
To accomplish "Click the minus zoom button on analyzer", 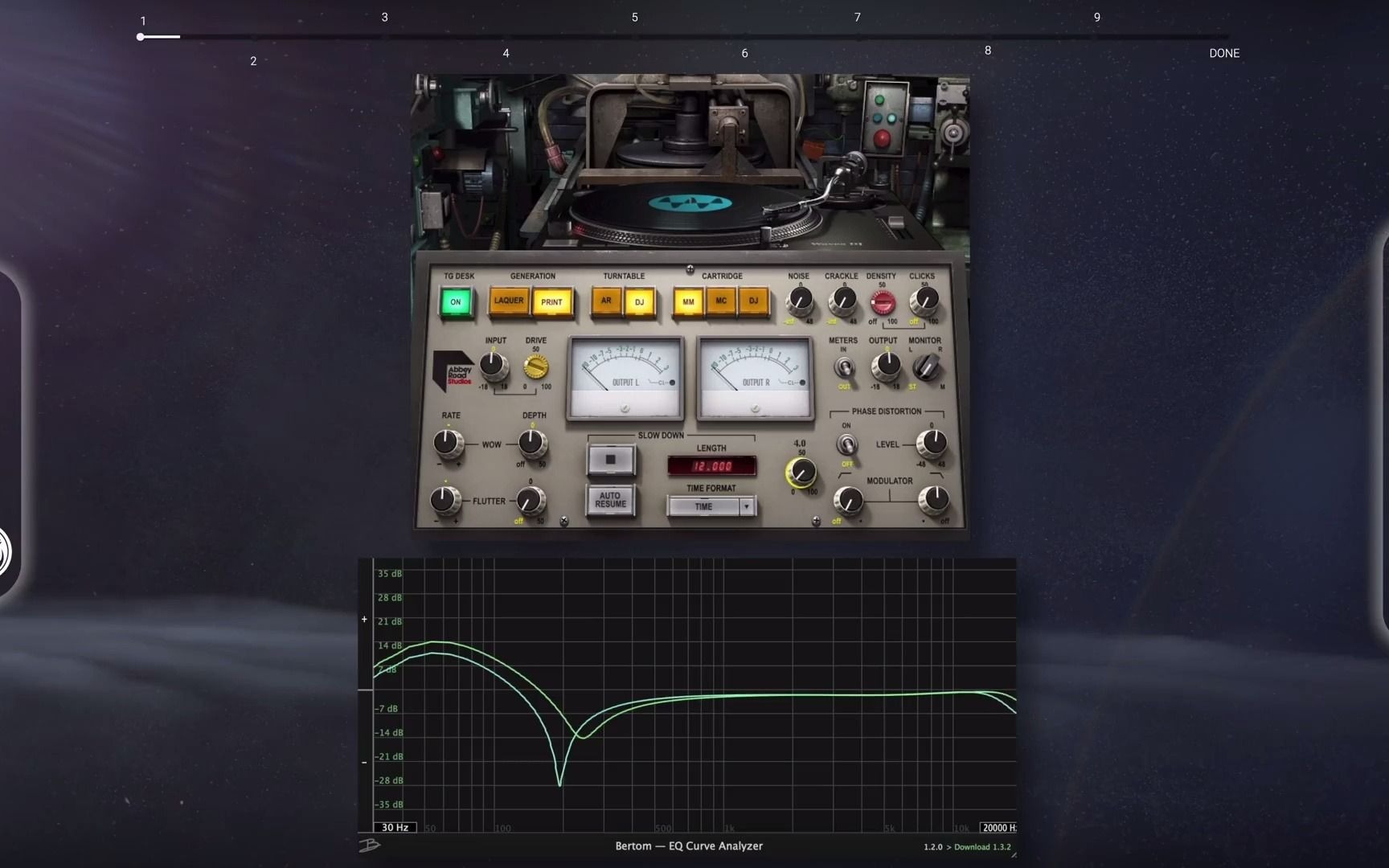I will (x=364, y=762).
